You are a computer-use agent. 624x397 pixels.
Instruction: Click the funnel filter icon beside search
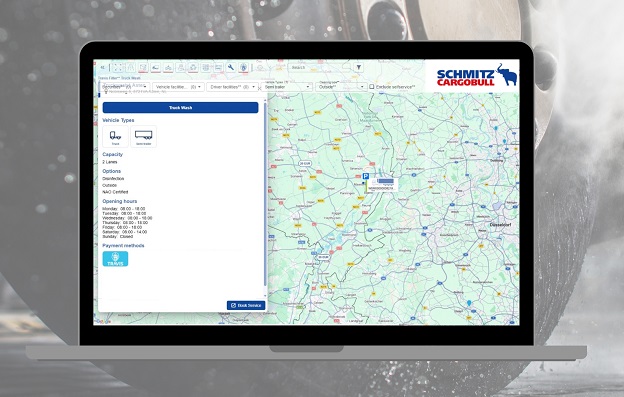point(359,67)
